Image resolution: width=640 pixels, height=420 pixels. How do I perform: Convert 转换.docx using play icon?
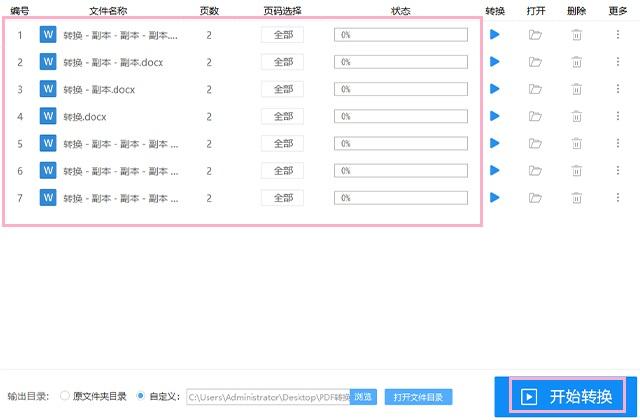tap(494, 116)
